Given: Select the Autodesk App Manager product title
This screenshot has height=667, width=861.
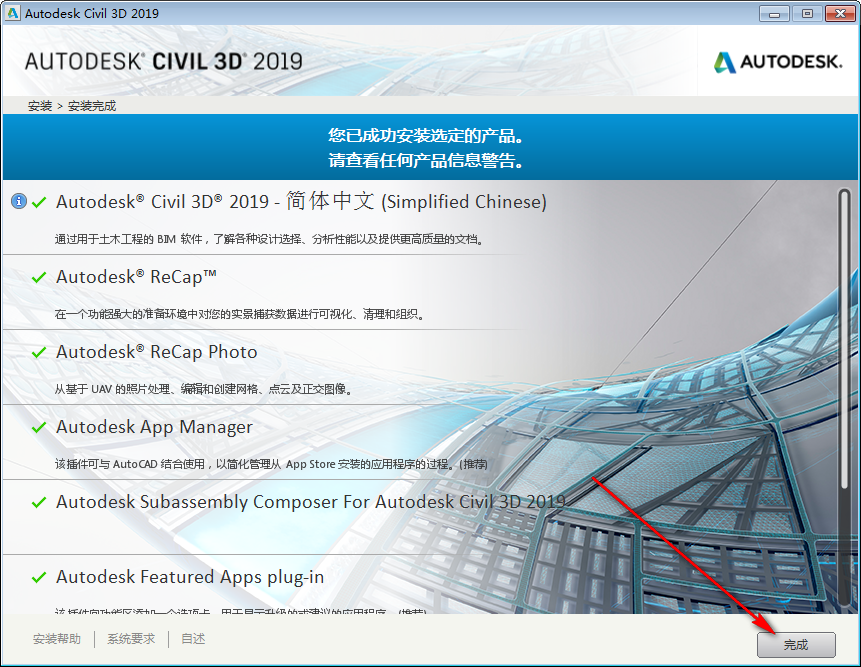Looking at the screenshot, I should (154, 427).
